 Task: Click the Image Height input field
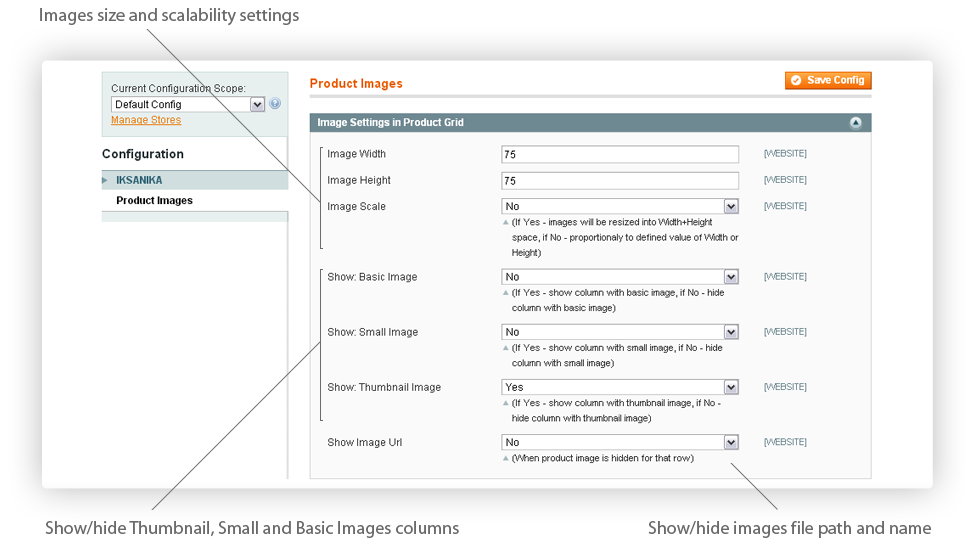click(620, 180)
